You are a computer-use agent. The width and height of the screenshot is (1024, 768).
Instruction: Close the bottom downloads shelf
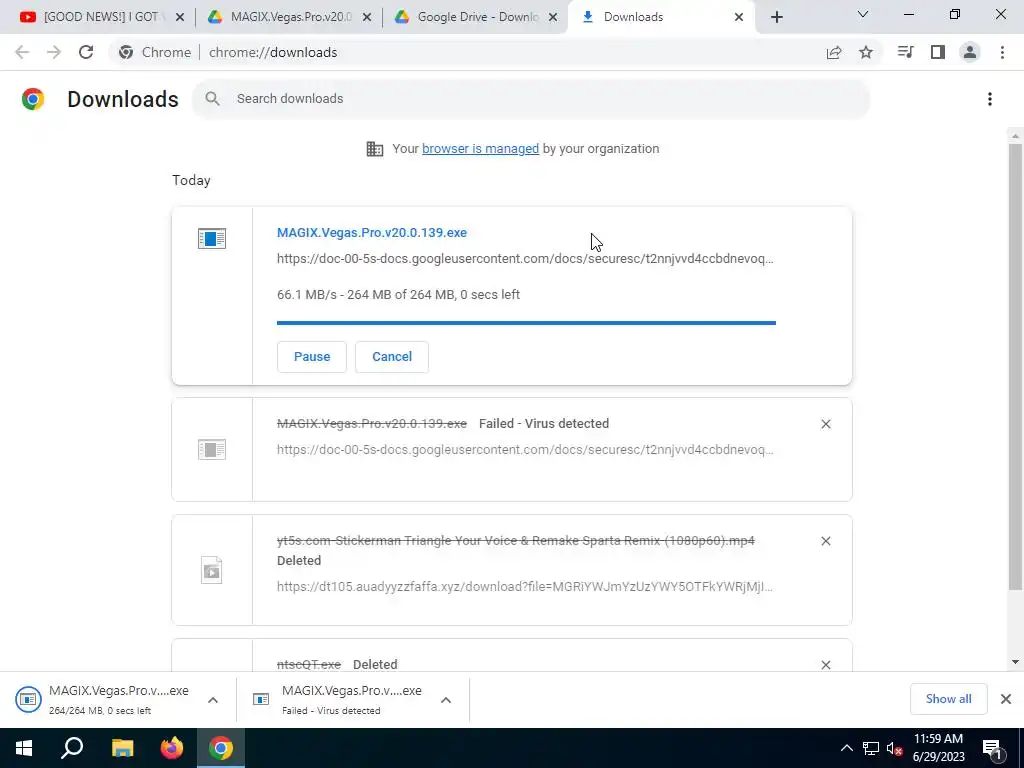(x=1006, y=699)
